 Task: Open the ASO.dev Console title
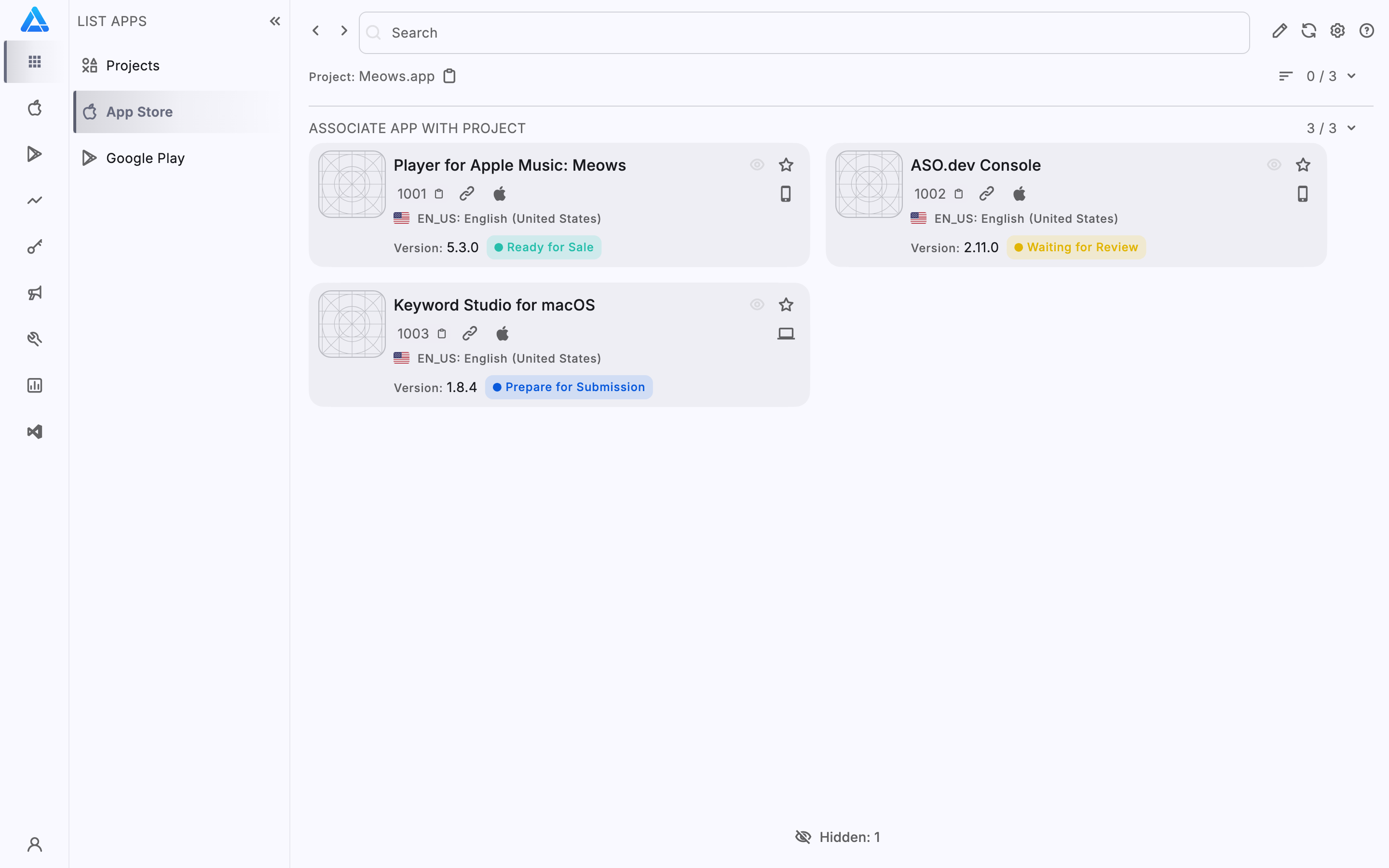pos(976,165)
